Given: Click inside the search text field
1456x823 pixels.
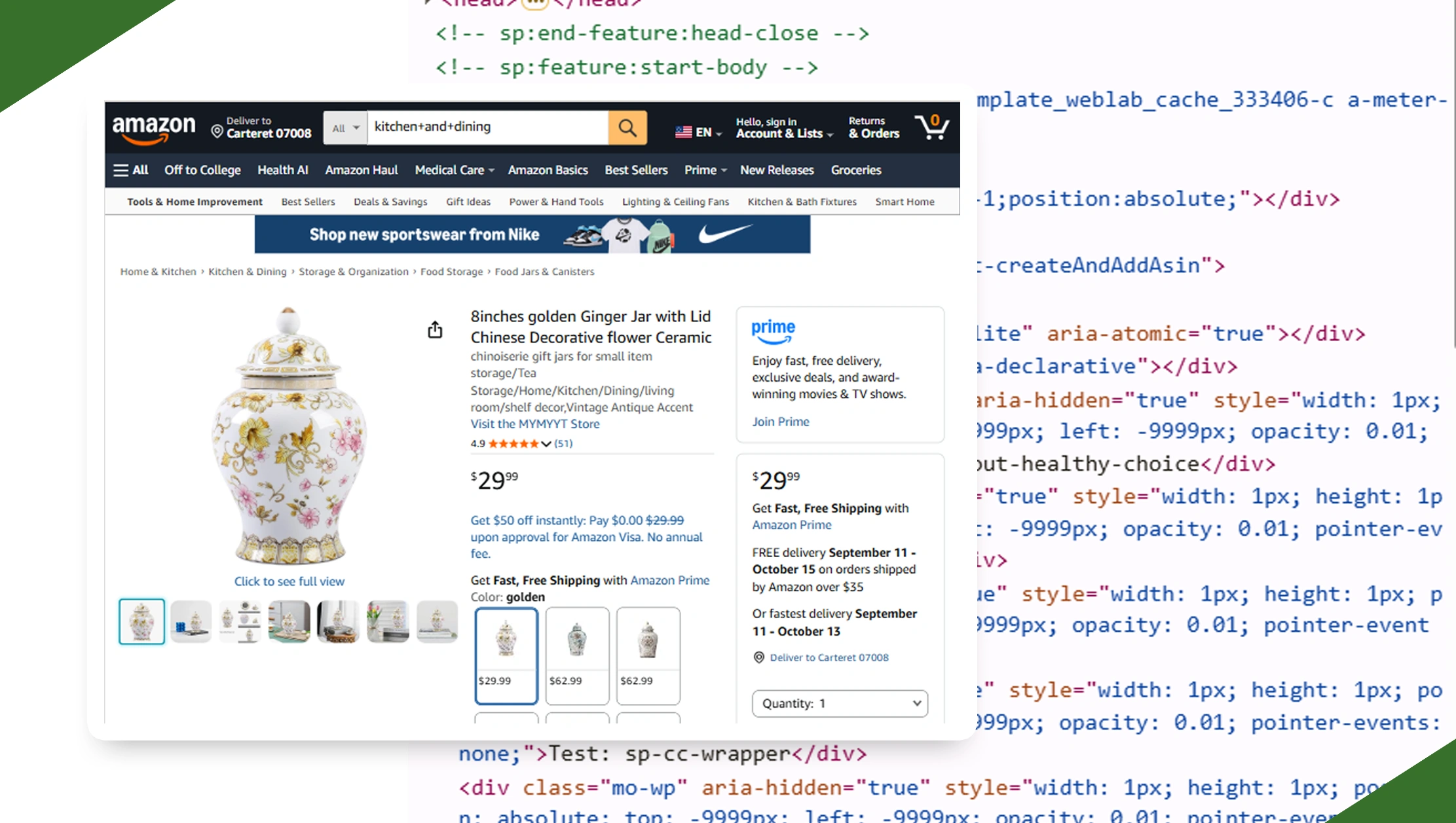Looking at the screenshot, I should pyautogui.click(x=488, y=128).
